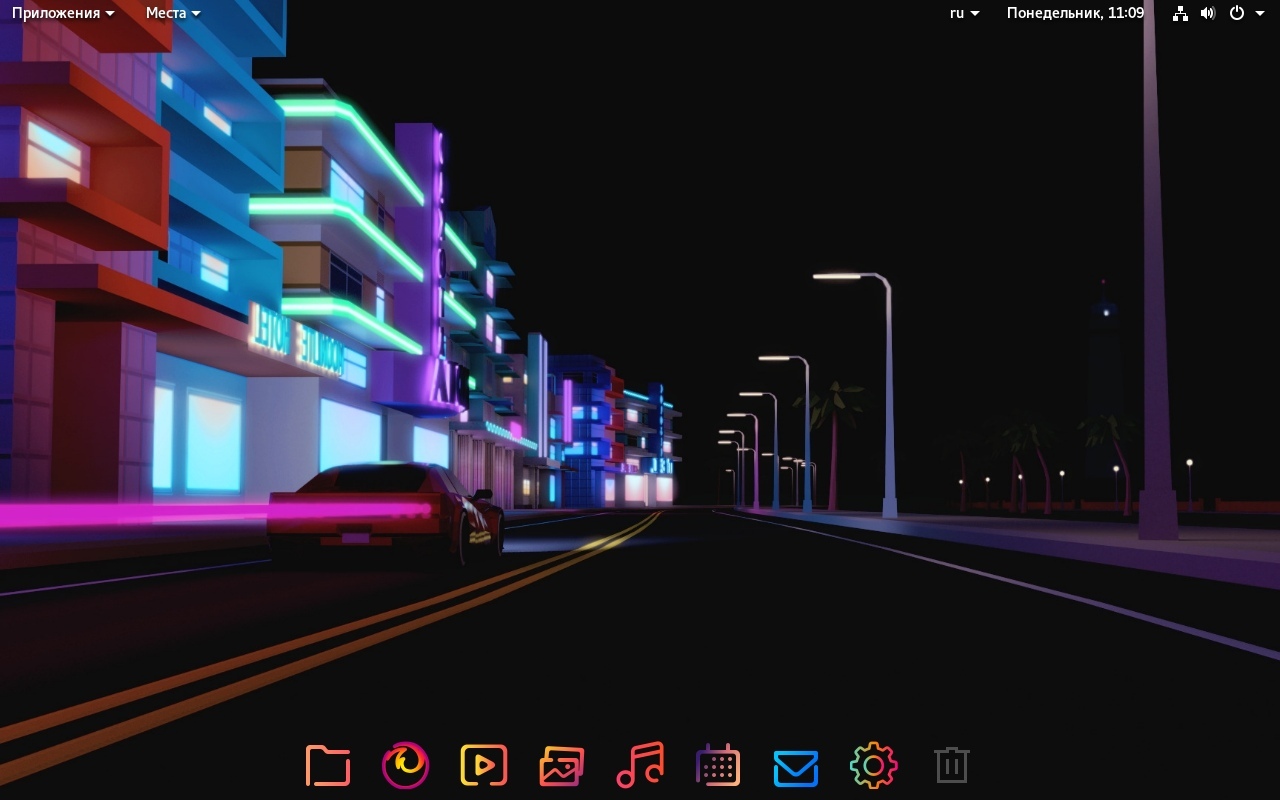Open the video player icon in the dock
The image size is (1280, 800).
[x=484, y=766]
